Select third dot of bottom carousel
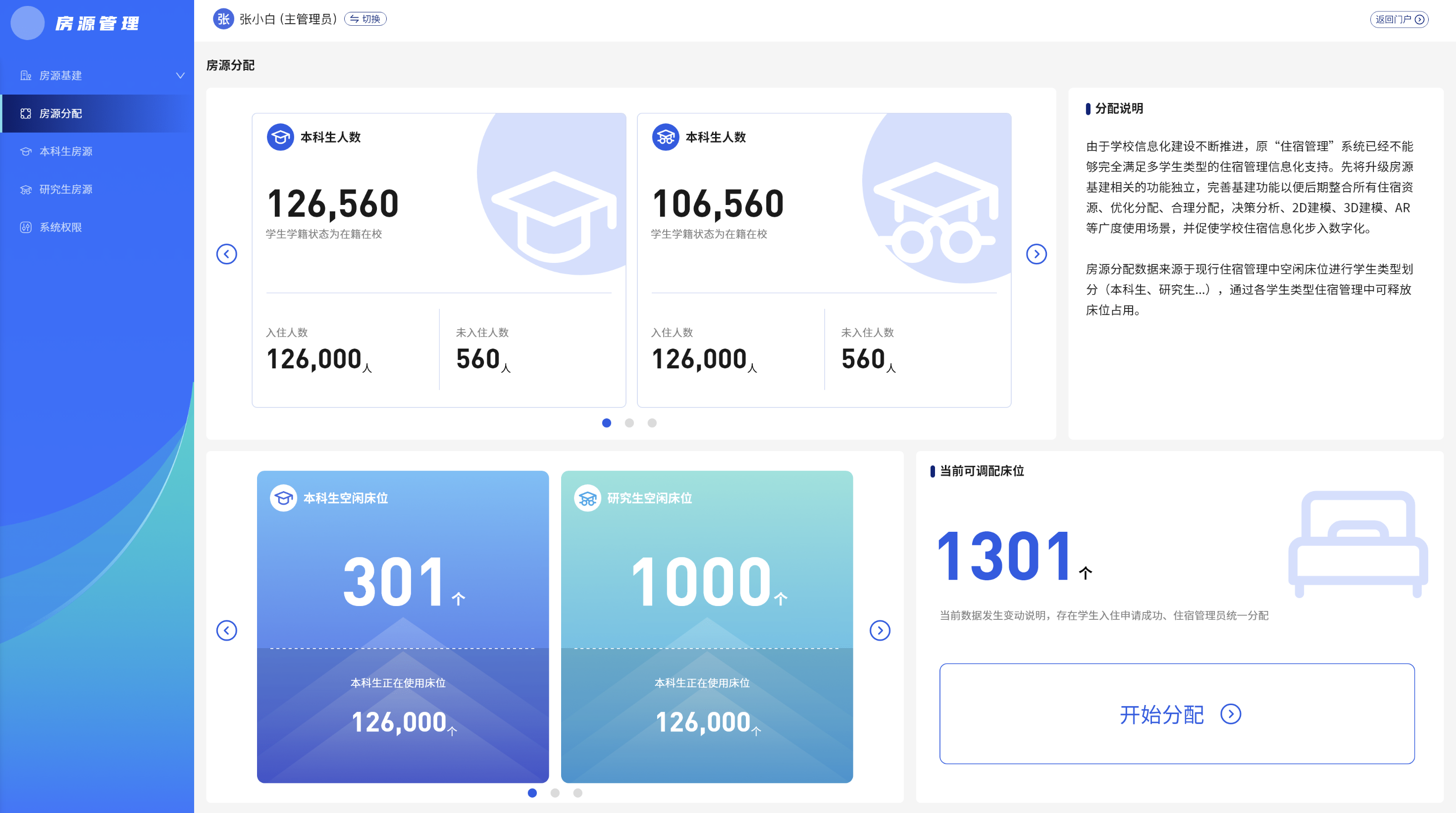The width and height of the screenshot is (1456, 813). (x=577, y=793)
